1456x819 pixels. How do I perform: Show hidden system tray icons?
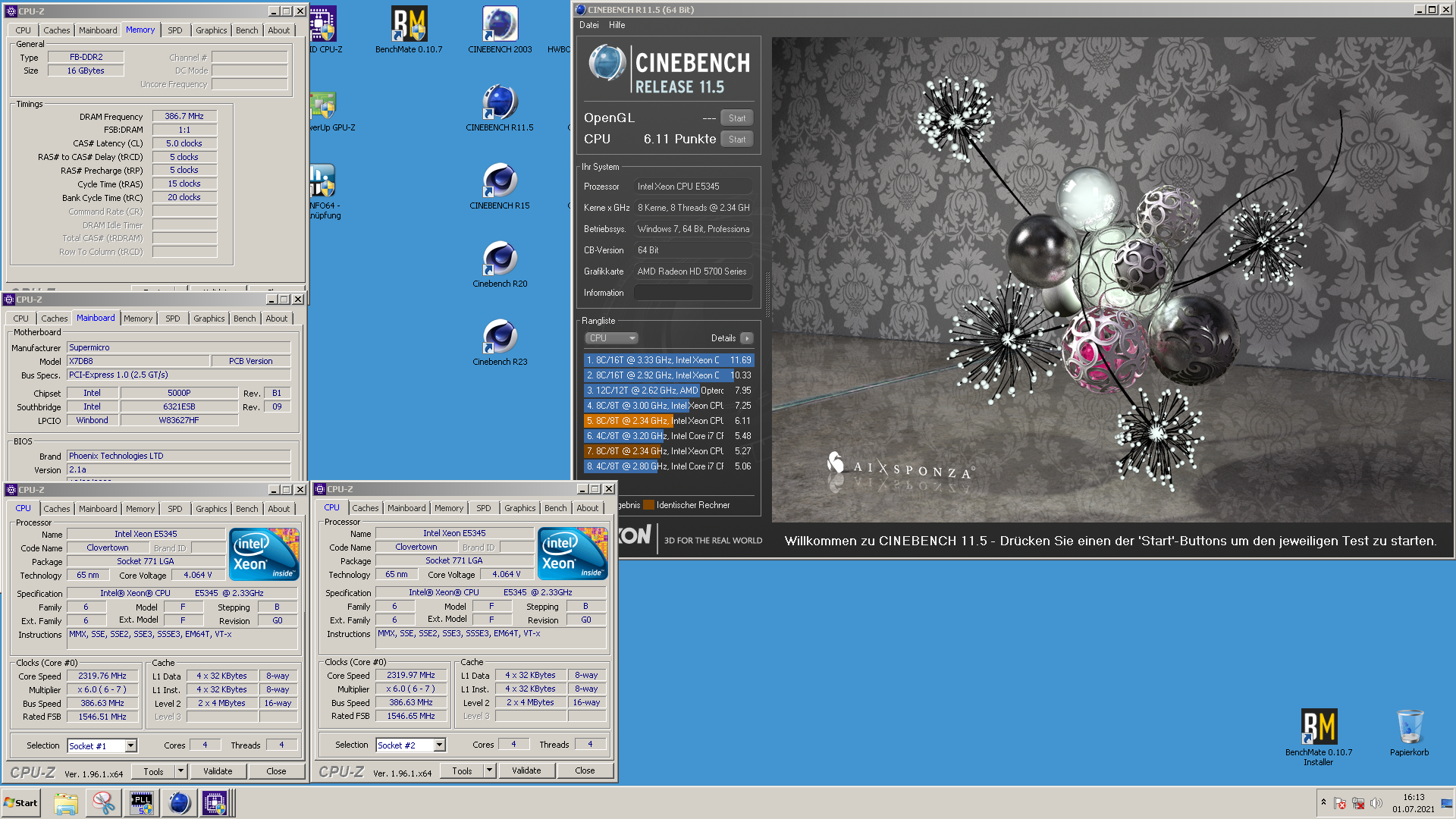[x=1323, y=802]
